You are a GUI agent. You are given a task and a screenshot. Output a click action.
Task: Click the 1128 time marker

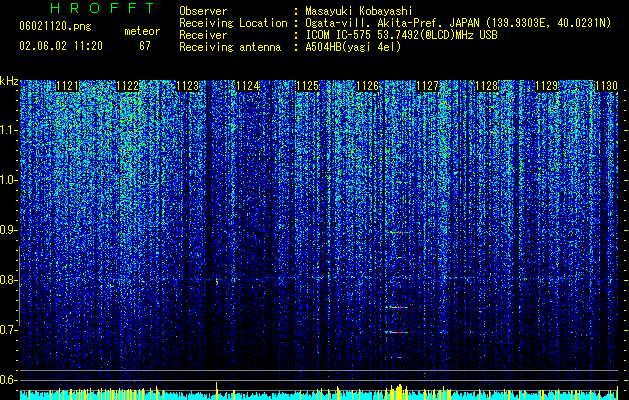487,86
